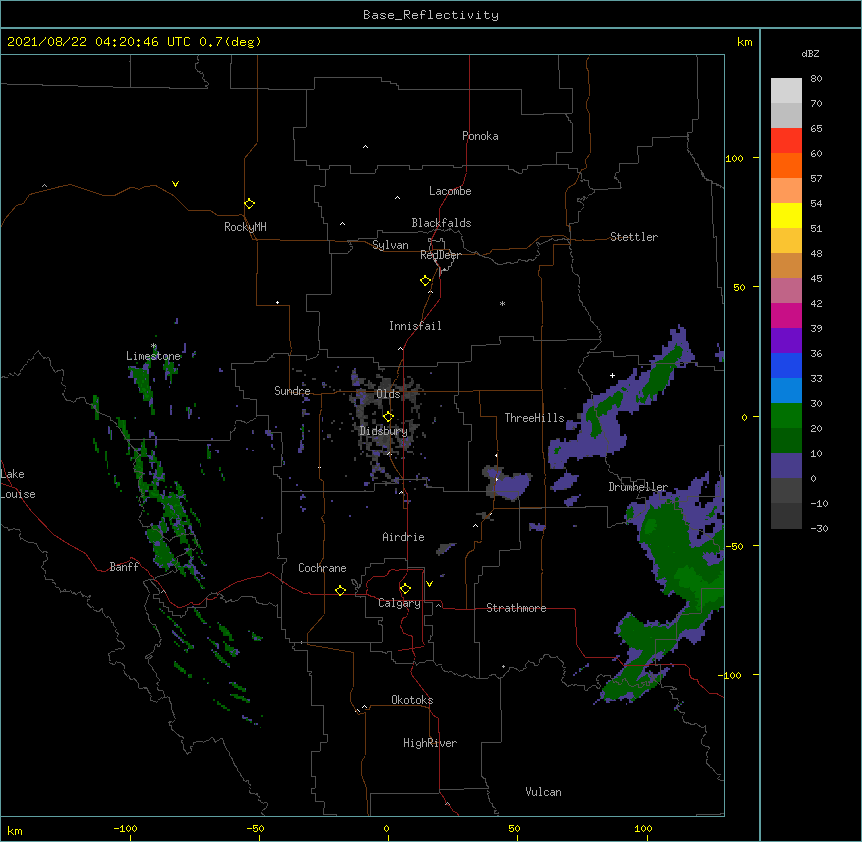The image size is (862, 842).
Task: Click the green 30 dBZ color swatch
Action: coord(786,416)
